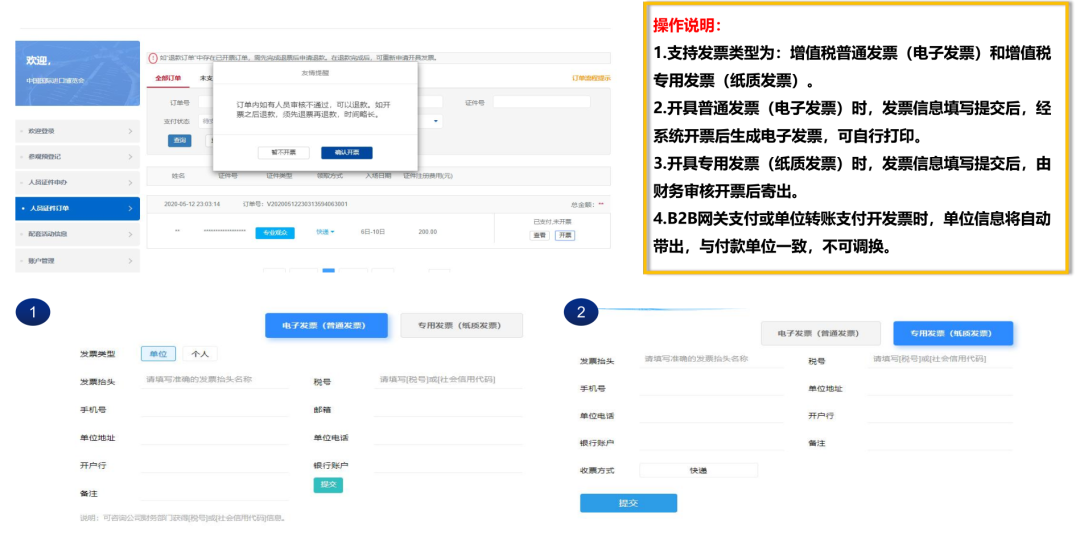Click 确认开票 in the reminder dialog
The width and height of the screenshot is (1080, 533).
tap(346, 153)
